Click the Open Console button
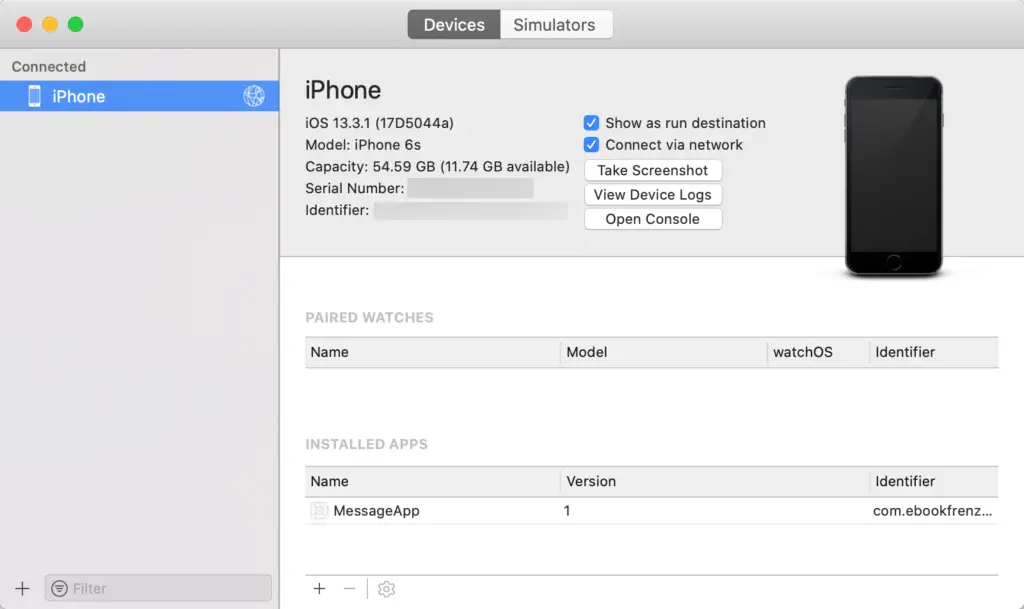 (653, 219)
